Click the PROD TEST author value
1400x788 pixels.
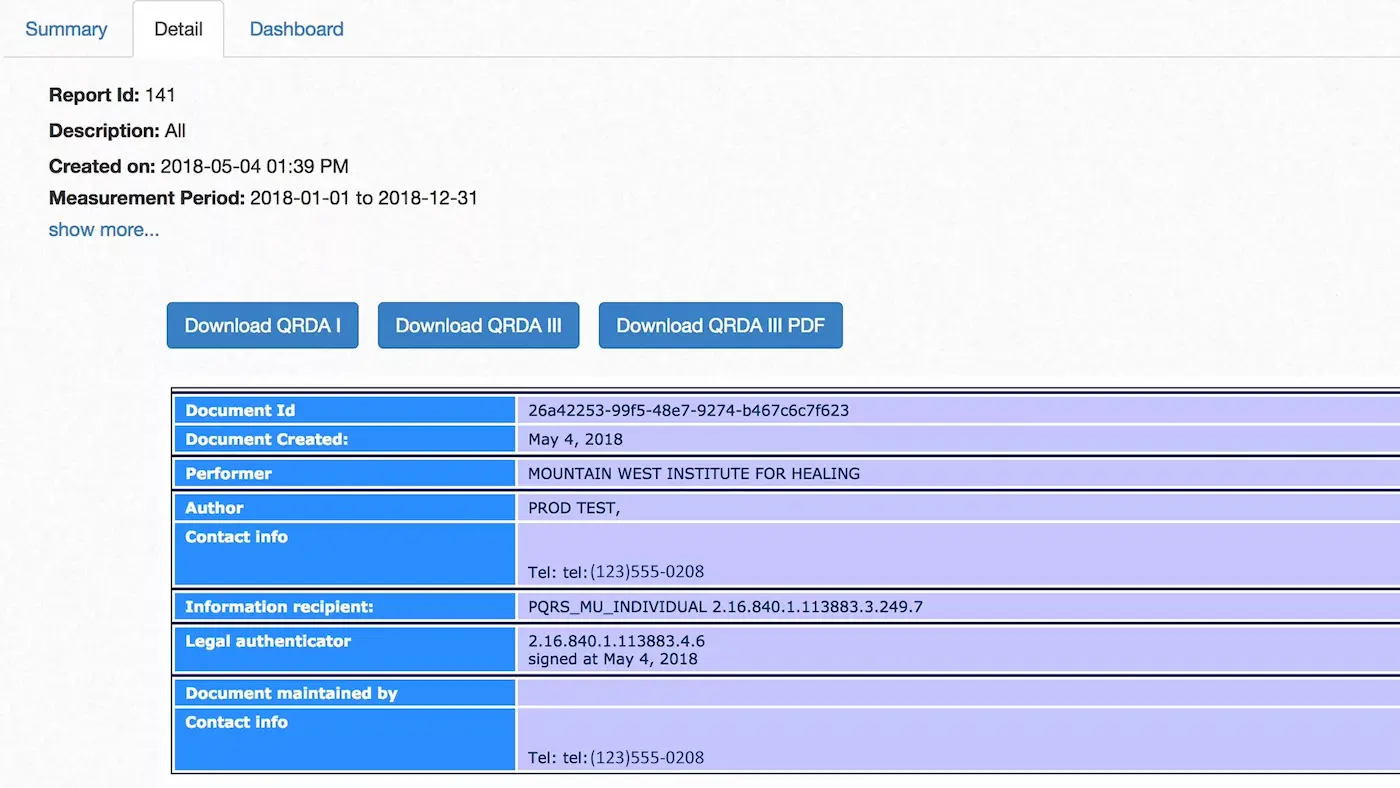tap(573, 507)
